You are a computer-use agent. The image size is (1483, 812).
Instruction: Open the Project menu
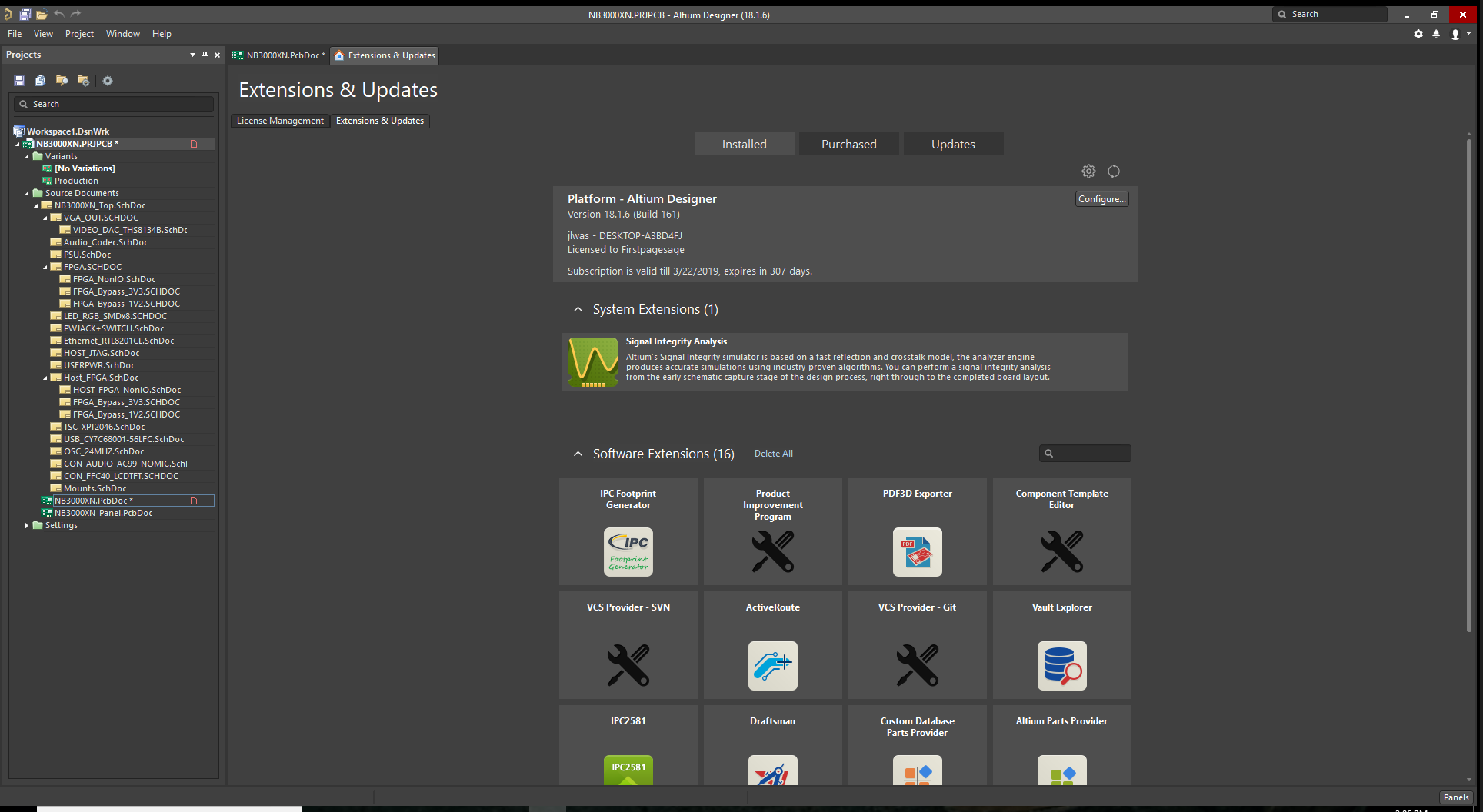tap(79, 34)
